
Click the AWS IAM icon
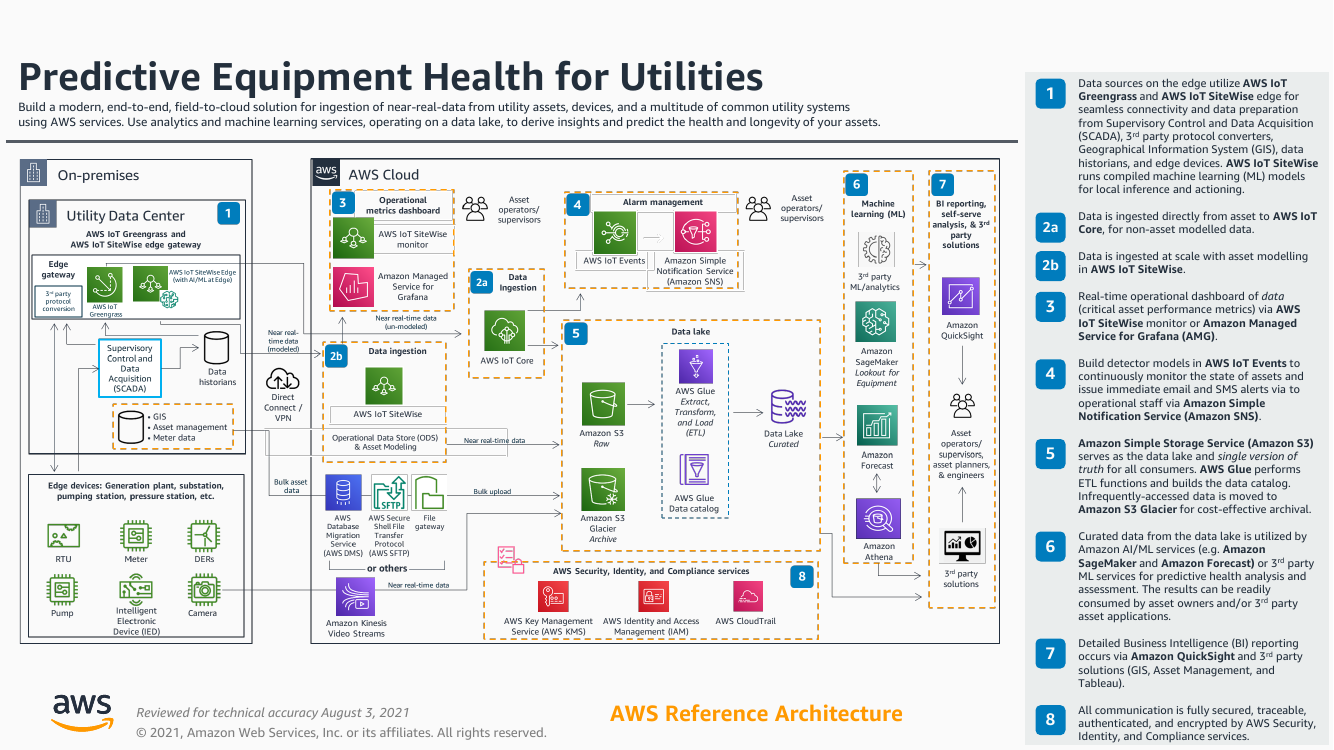[x=654, y=597]
